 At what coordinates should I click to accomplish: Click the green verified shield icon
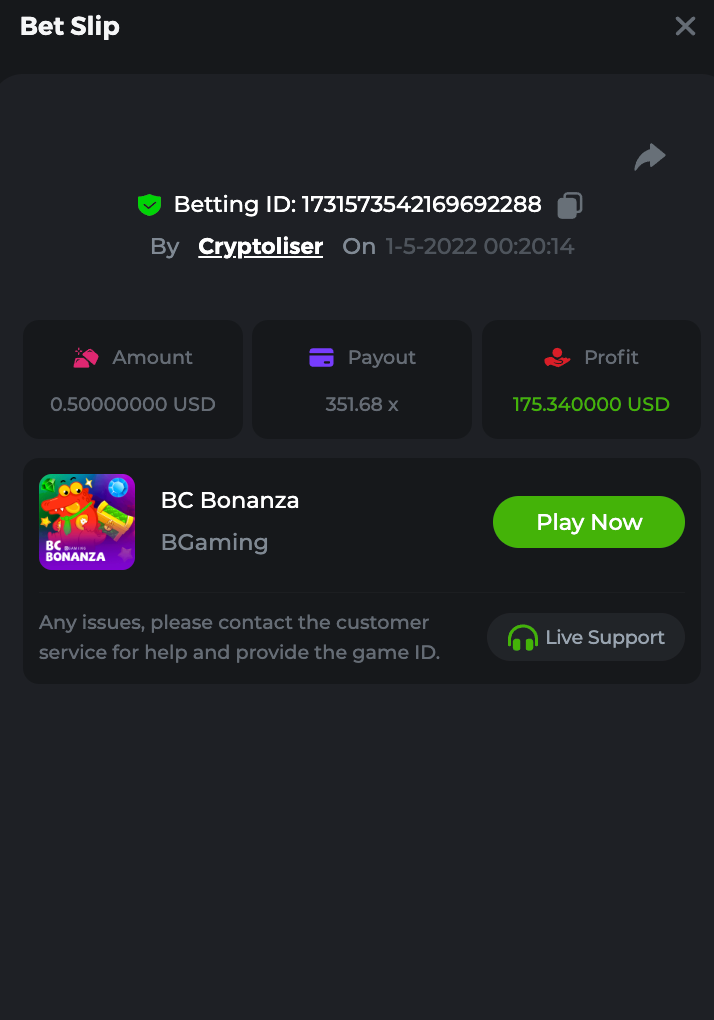[x=149, y=205]
